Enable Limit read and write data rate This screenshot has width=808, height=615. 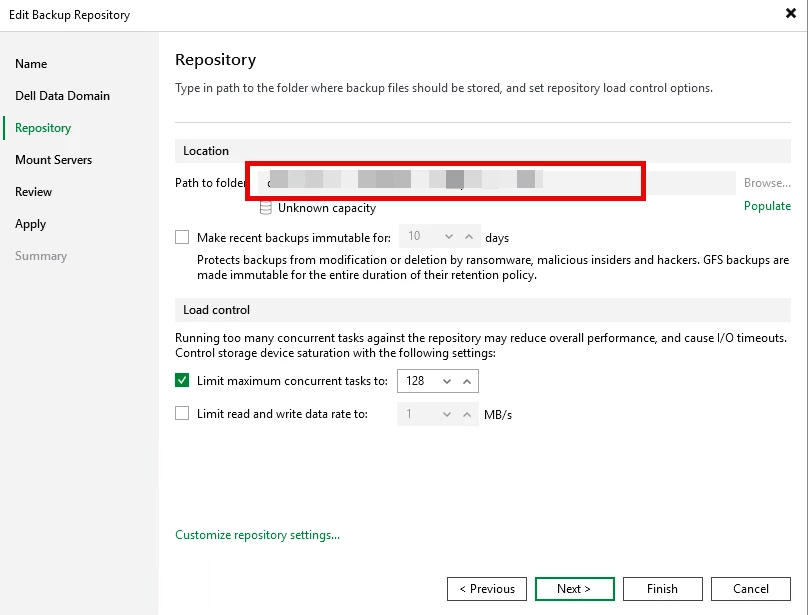point(182,413)
